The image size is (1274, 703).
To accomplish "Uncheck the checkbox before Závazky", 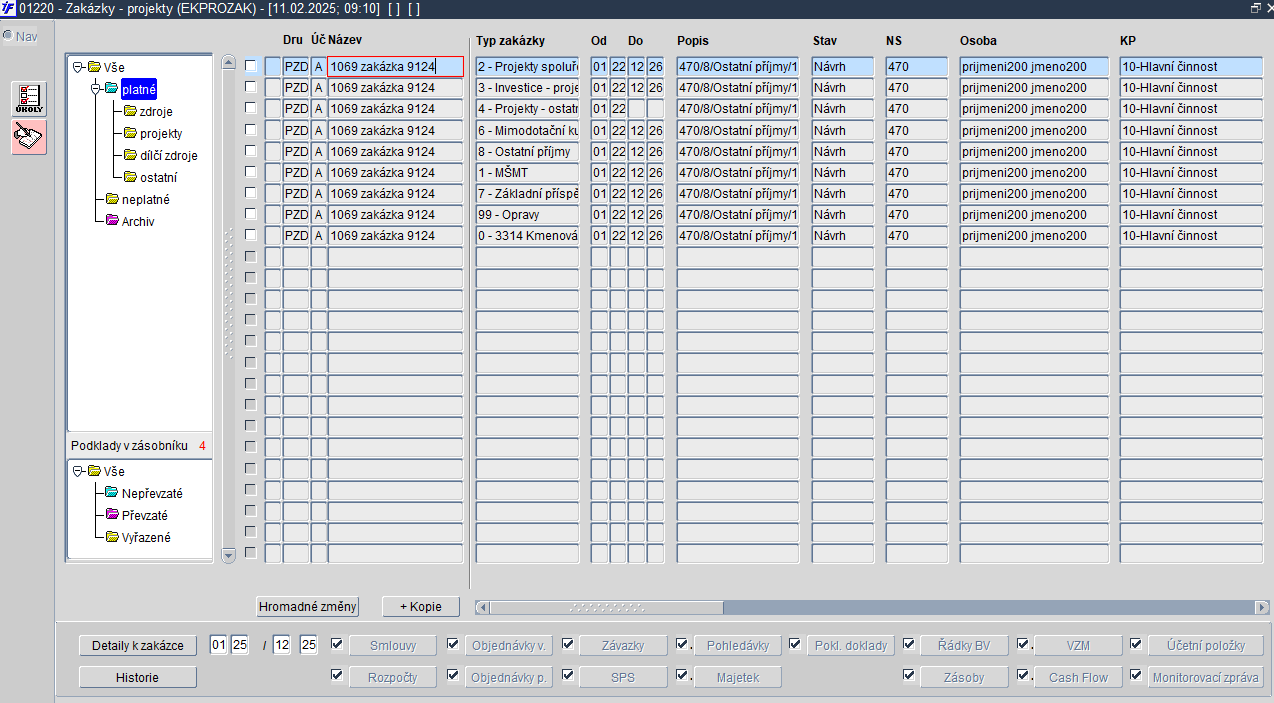I will point(568,643).
